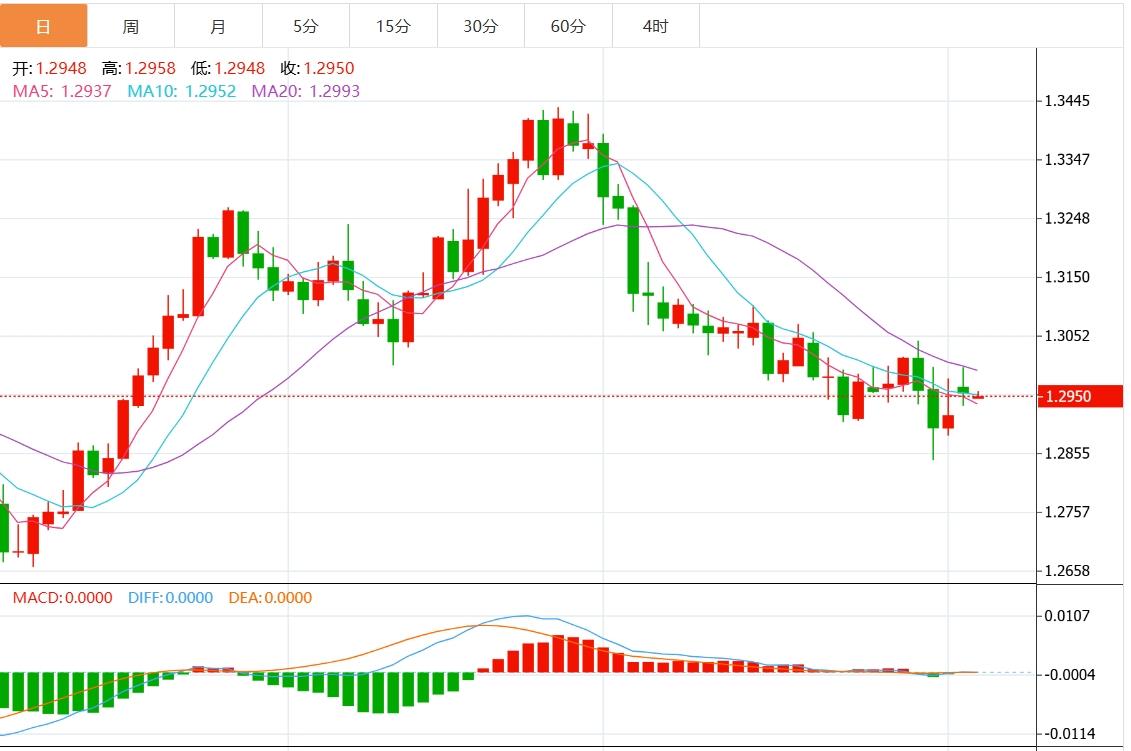Click the 0.0107 MACD axis label

(x=1068, y=616)
